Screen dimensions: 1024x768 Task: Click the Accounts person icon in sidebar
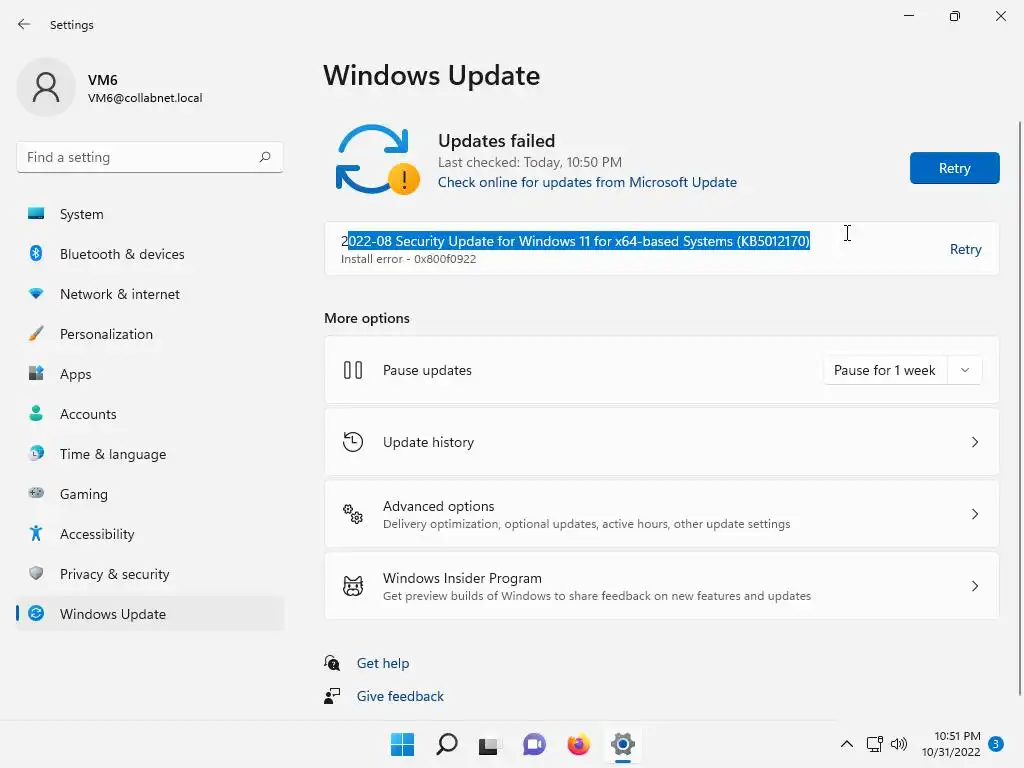(x=36, y=413)
